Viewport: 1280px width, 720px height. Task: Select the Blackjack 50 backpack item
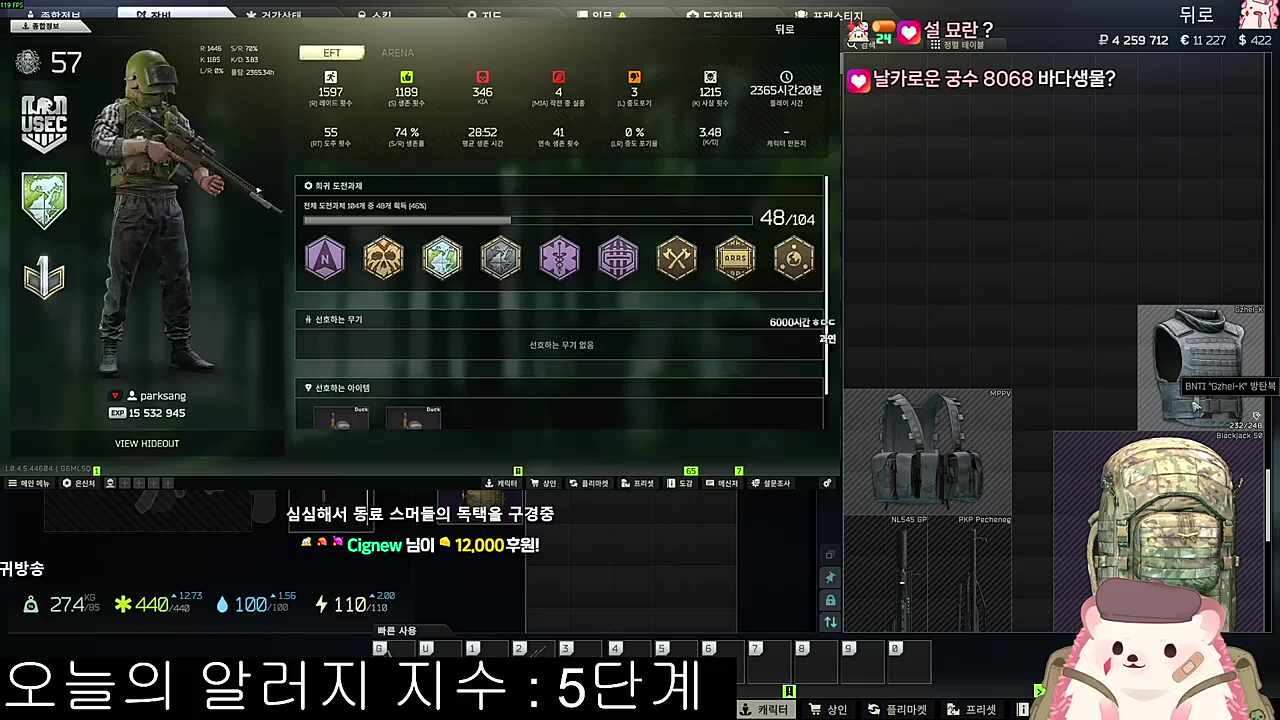[x=1159, y=531]
